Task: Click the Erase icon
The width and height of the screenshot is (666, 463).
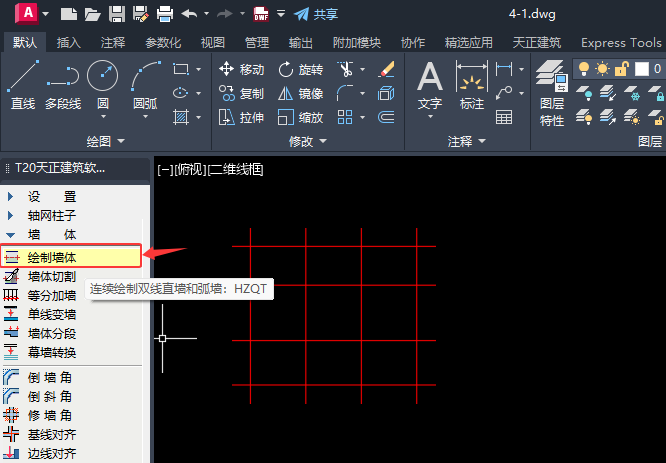Action: click(x=386, y=69)
